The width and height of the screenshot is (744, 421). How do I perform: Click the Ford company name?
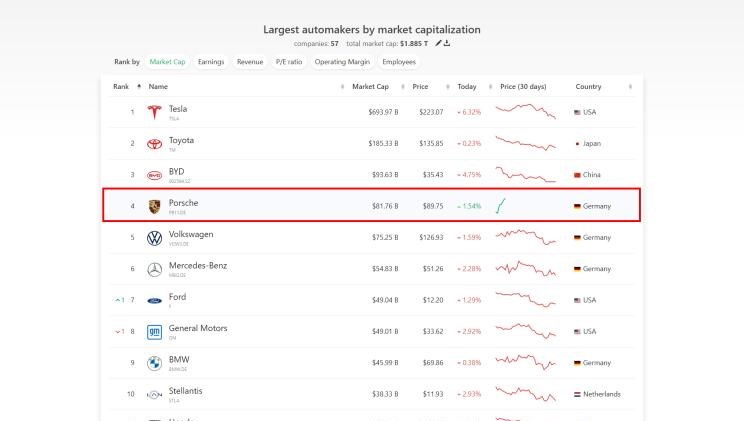click(177, 297)
